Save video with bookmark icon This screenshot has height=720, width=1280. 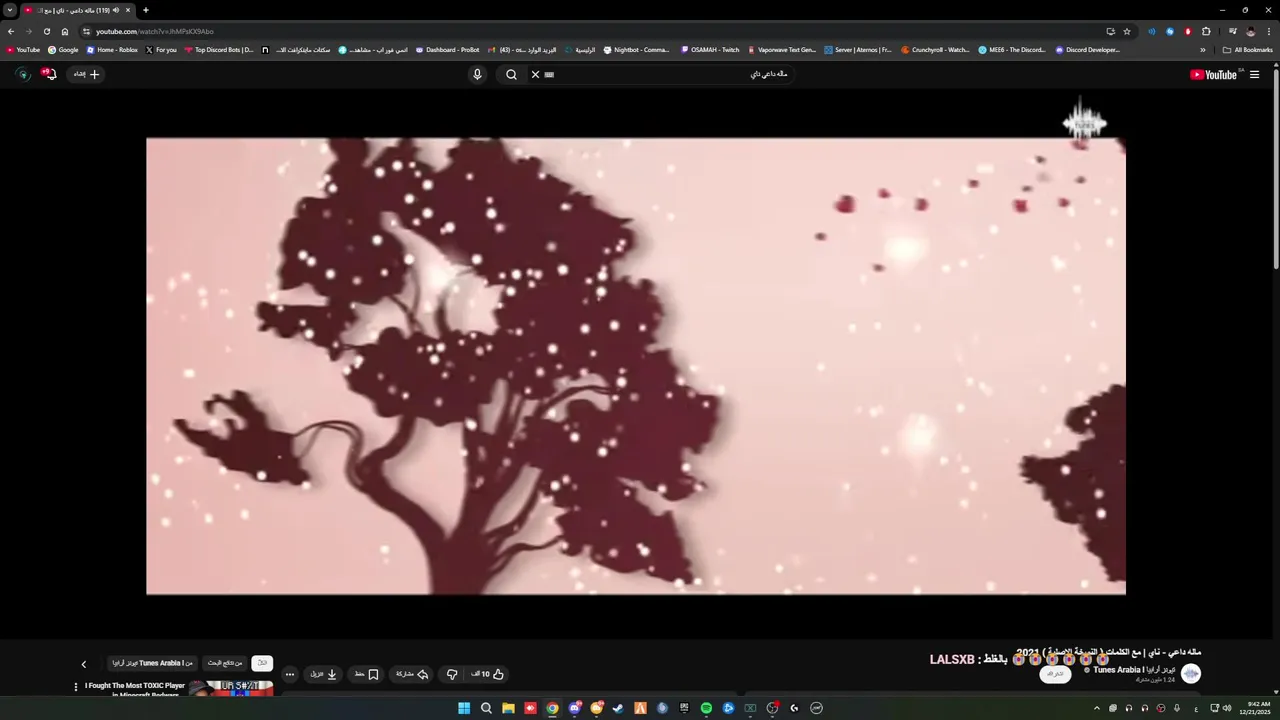(366, 674)
